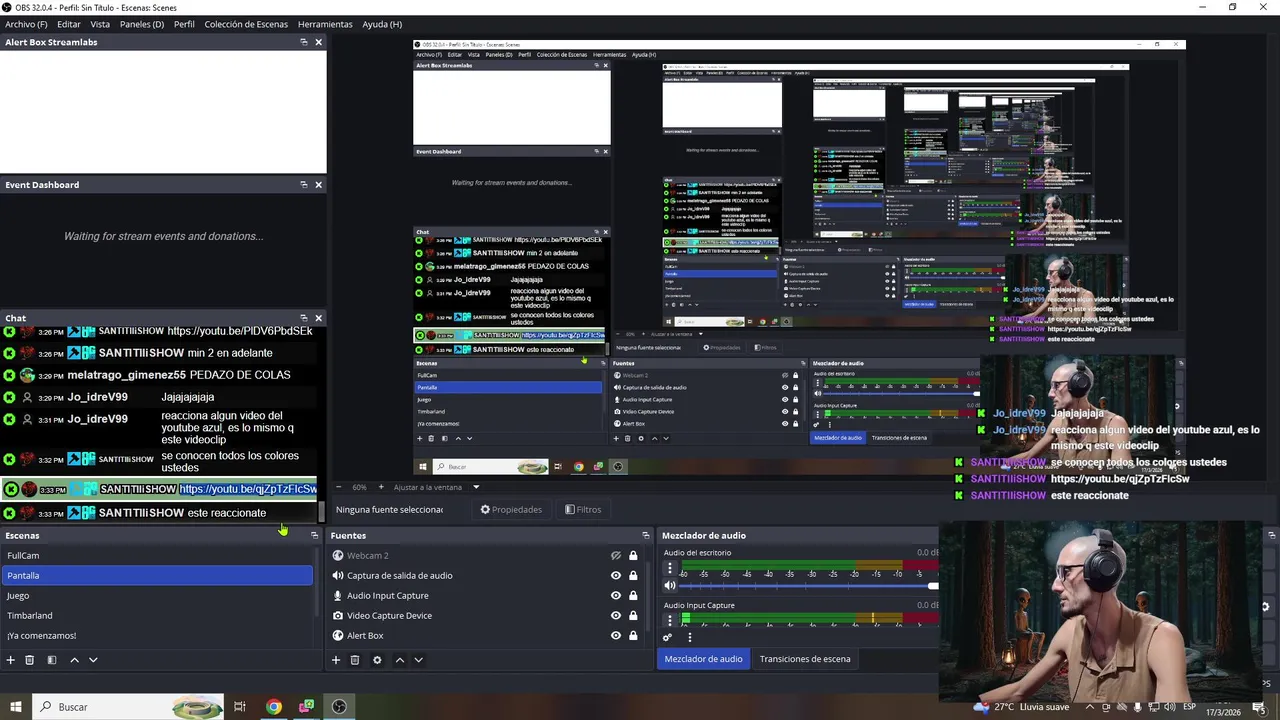Open Colección de Escenas menu
This screenshot has height=720, width=1280.
(x=246, y=24)
